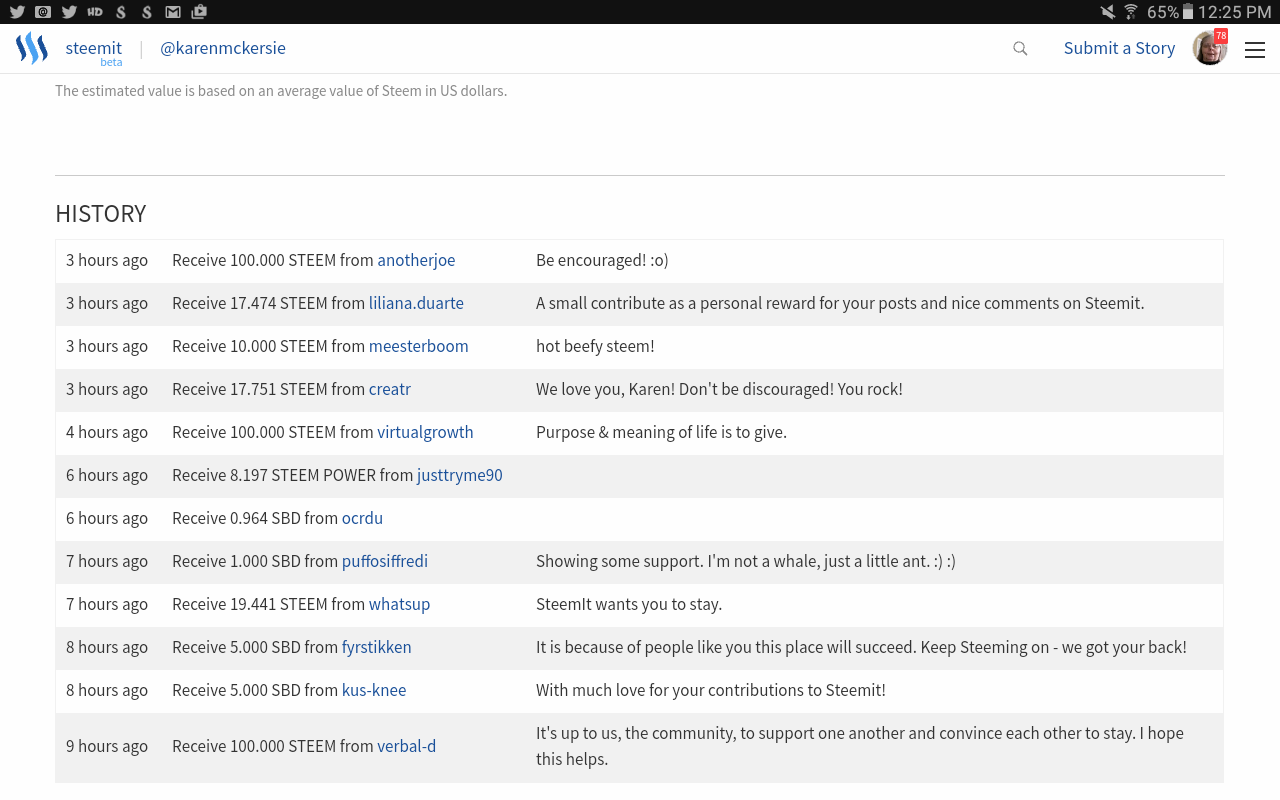Open the hamburger menu icon
This screenshot has width=1280, height=800.
coord(1255,49)
